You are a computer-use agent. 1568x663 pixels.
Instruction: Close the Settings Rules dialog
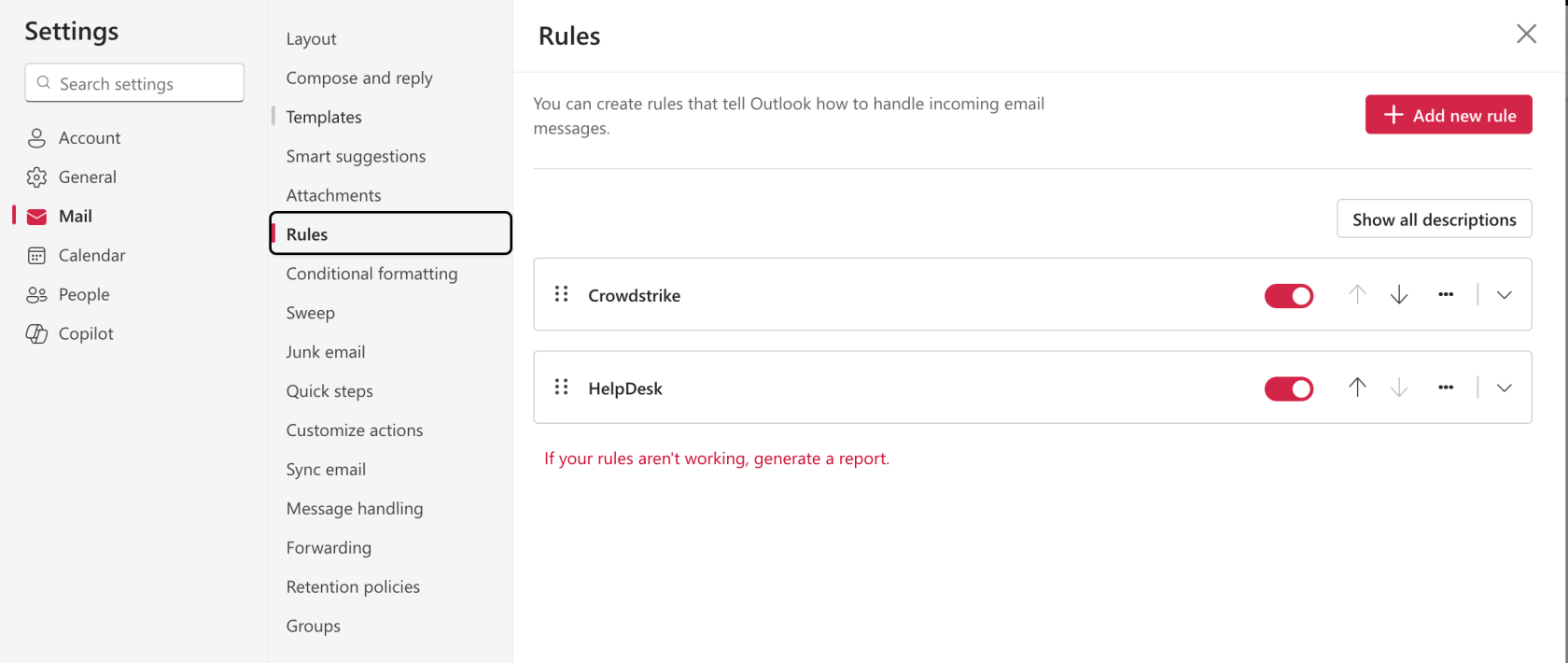tap(1526, 35)
